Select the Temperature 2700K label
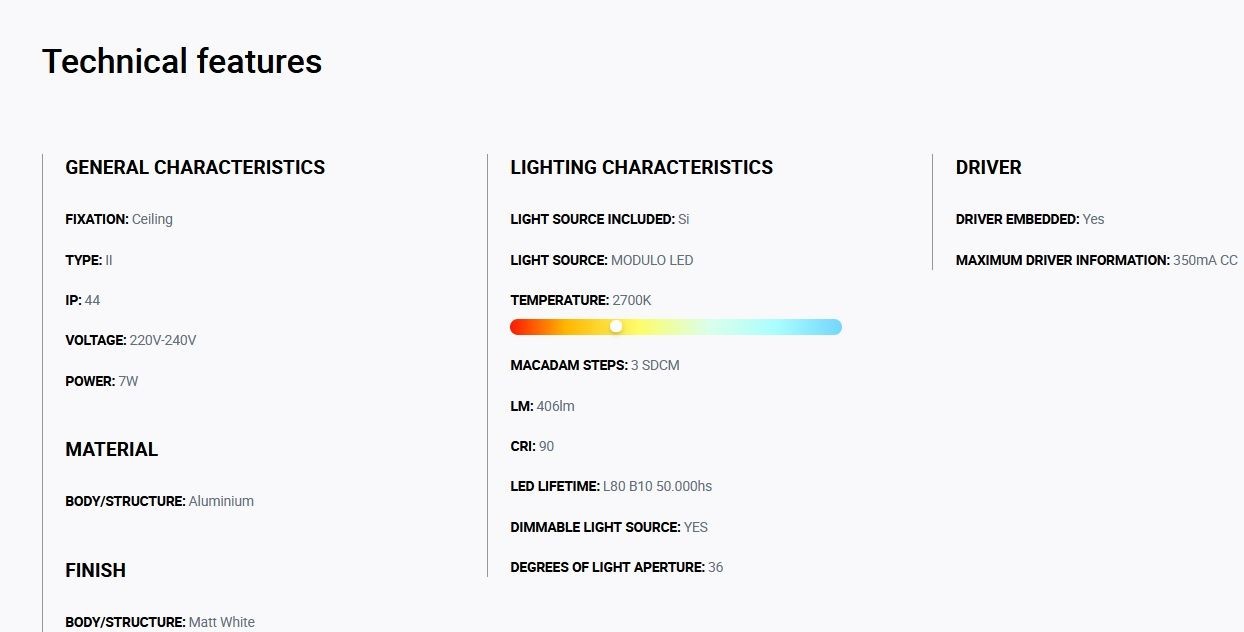This screenshot has width=1244, height=632. click(581, 300)
